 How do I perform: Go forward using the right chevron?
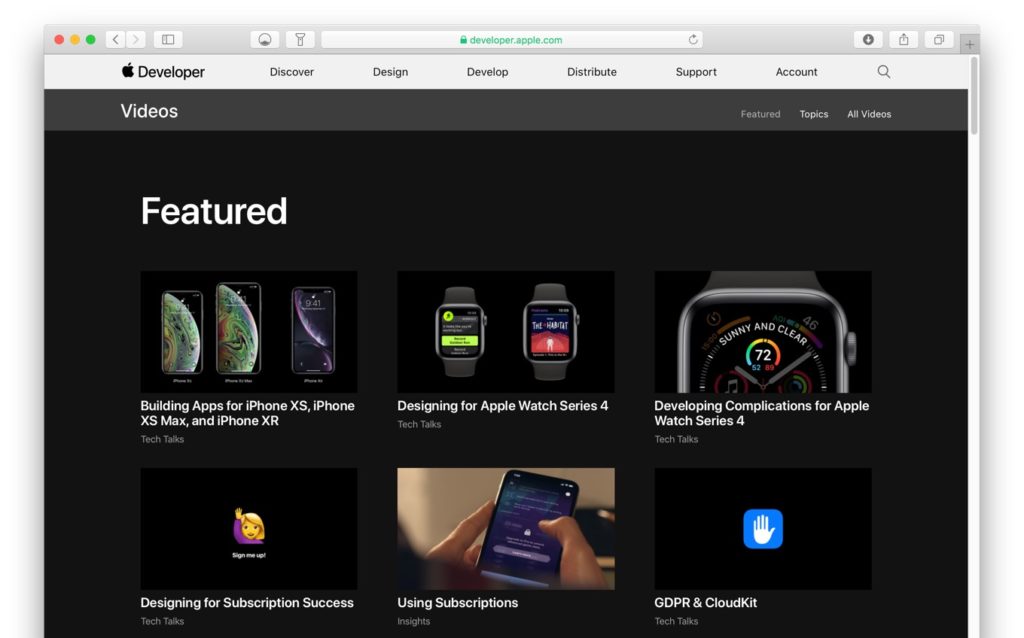[x=137, y=39]
